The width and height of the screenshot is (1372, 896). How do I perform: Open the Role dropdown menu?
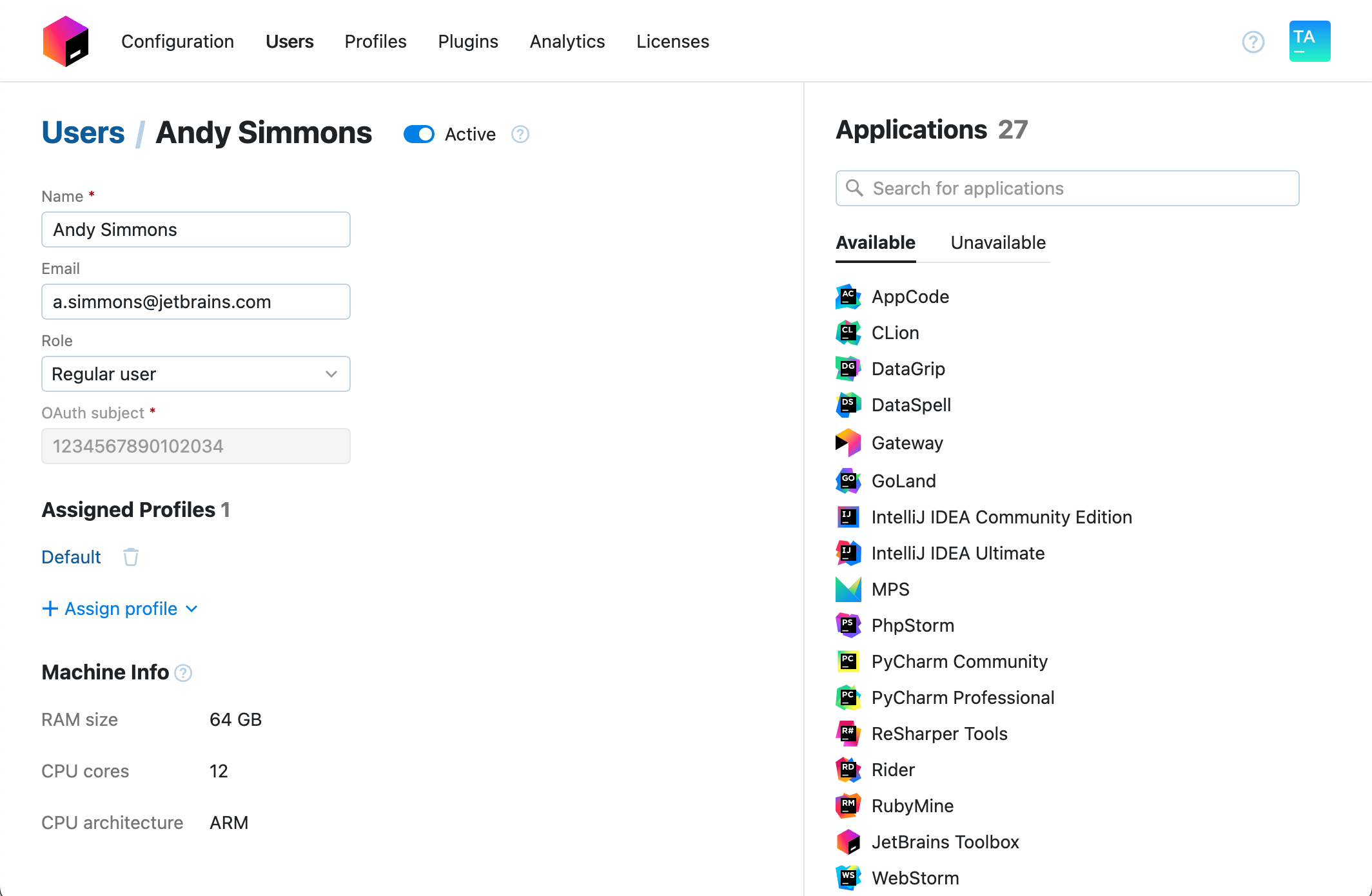195,373
